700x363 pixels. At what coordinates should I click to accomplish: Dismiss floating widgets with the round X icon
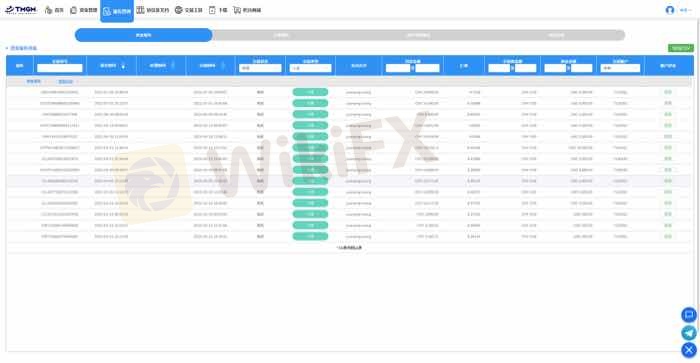tap(689, 350)
